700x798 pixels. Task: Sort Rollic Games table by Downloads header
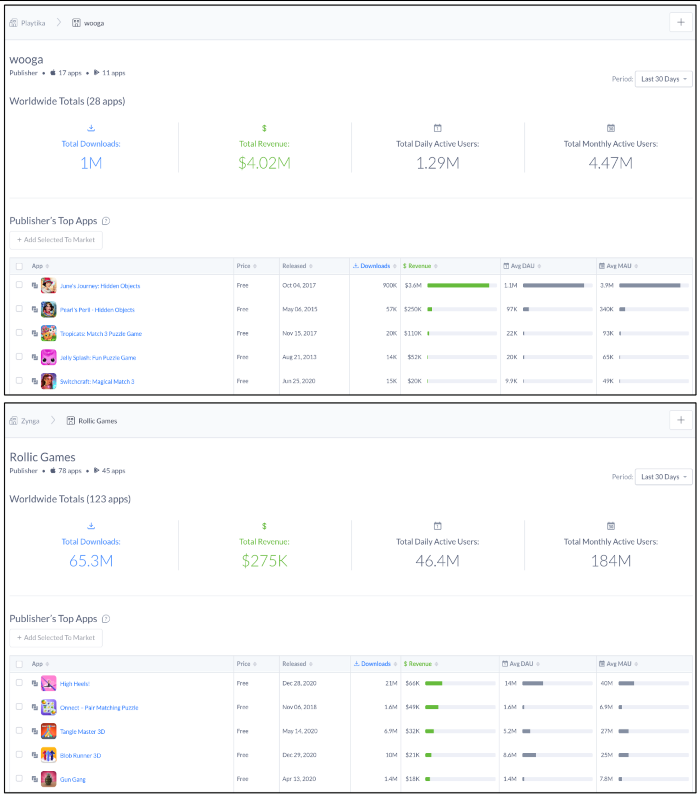(374, 663)
